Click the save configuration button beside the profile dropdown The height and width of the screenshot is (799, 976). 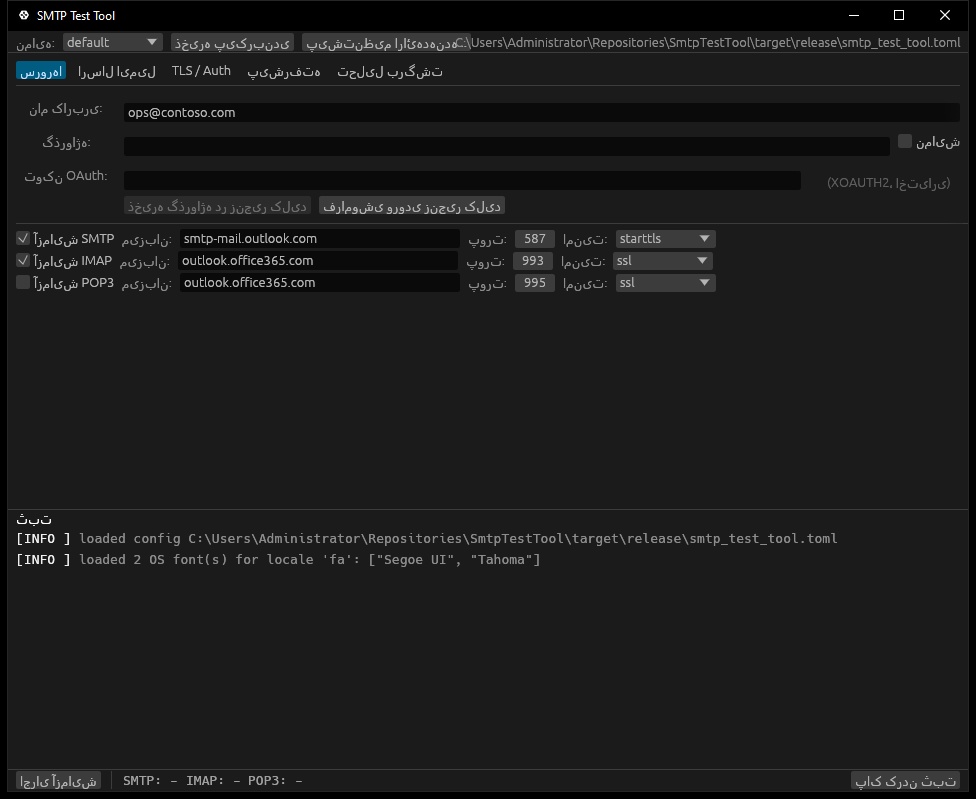pyautogui.click(x=232, y=43)
